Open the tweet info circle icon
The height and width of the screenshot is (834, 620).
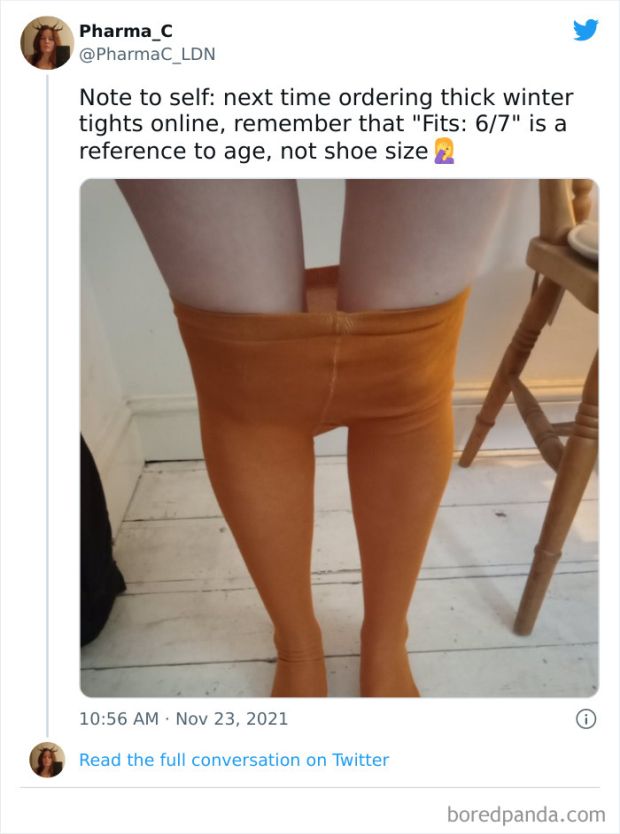(586, 719)
